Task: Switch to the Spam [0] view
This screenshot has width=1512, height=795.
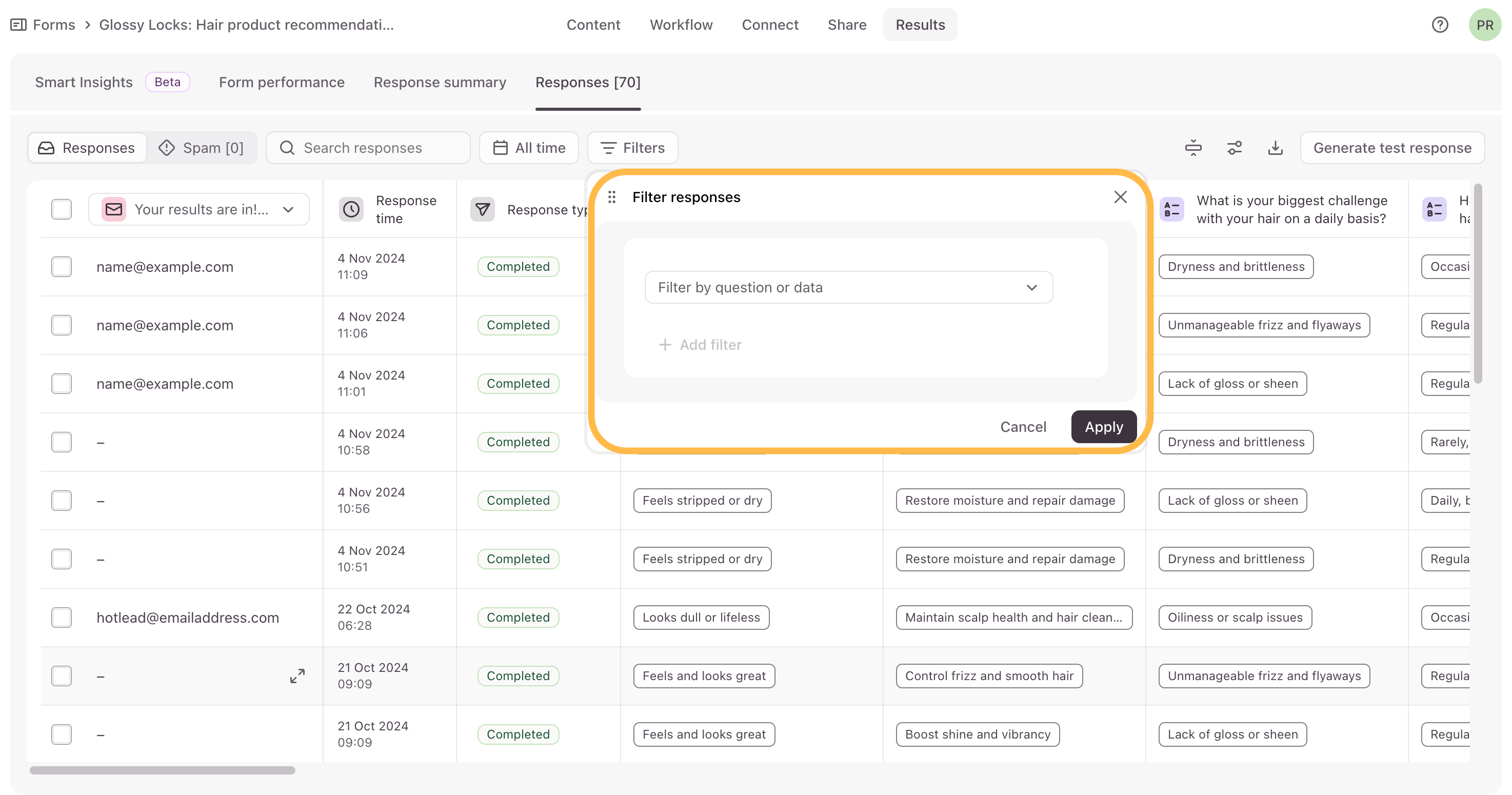Action: click(x=202, y=148)
